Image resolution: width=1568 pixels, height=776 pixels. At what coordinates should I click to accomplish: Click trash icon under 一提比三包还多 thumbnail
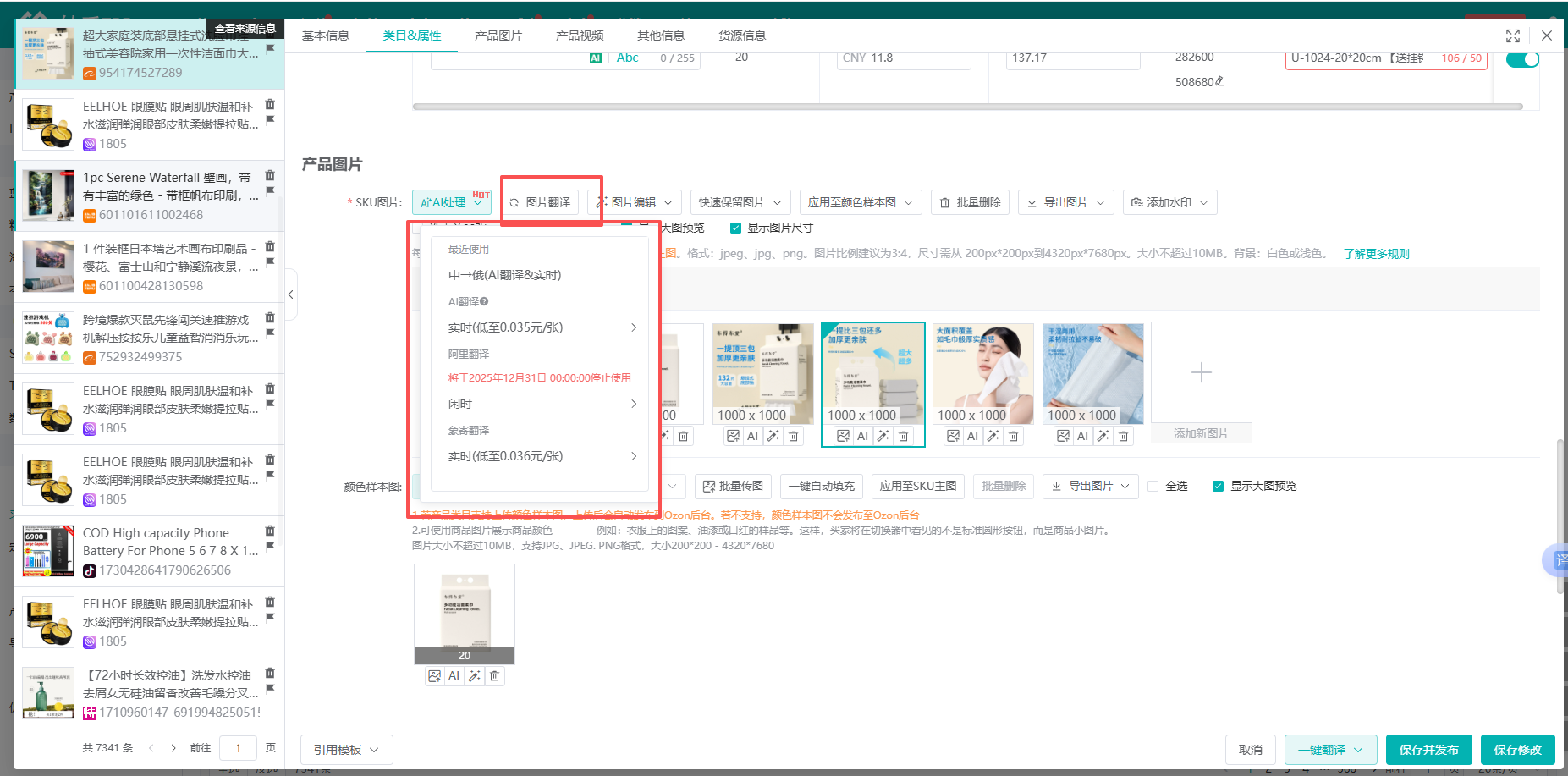pyautogui.click(x=904, y=436)
